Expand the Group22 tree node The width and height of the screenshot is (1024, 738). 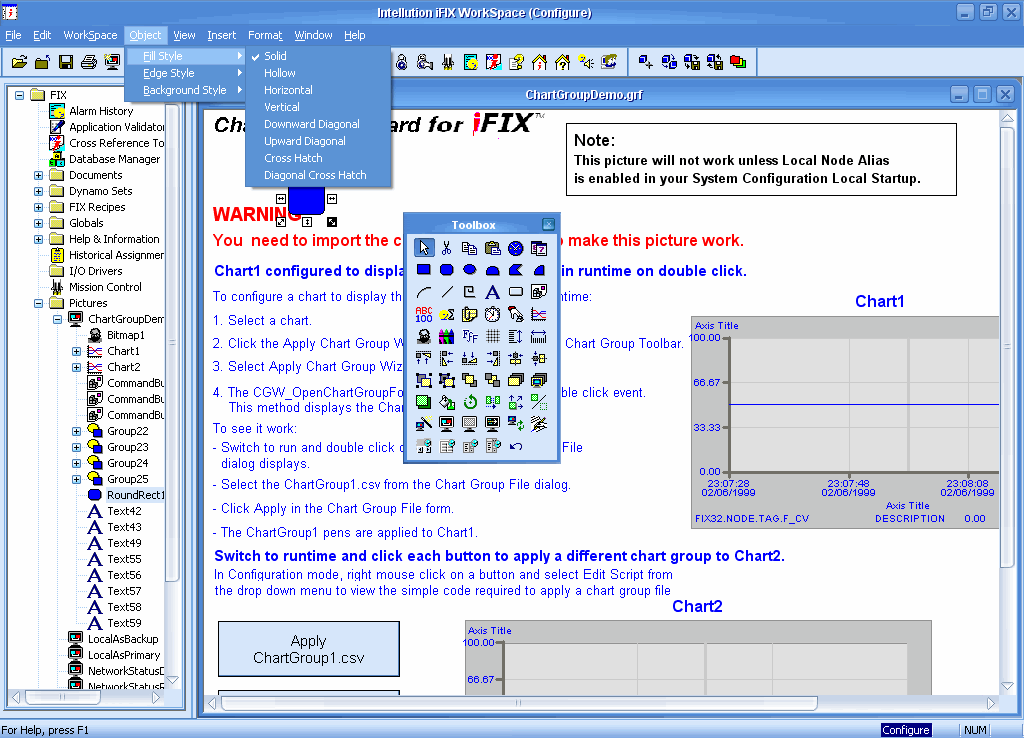76,431
